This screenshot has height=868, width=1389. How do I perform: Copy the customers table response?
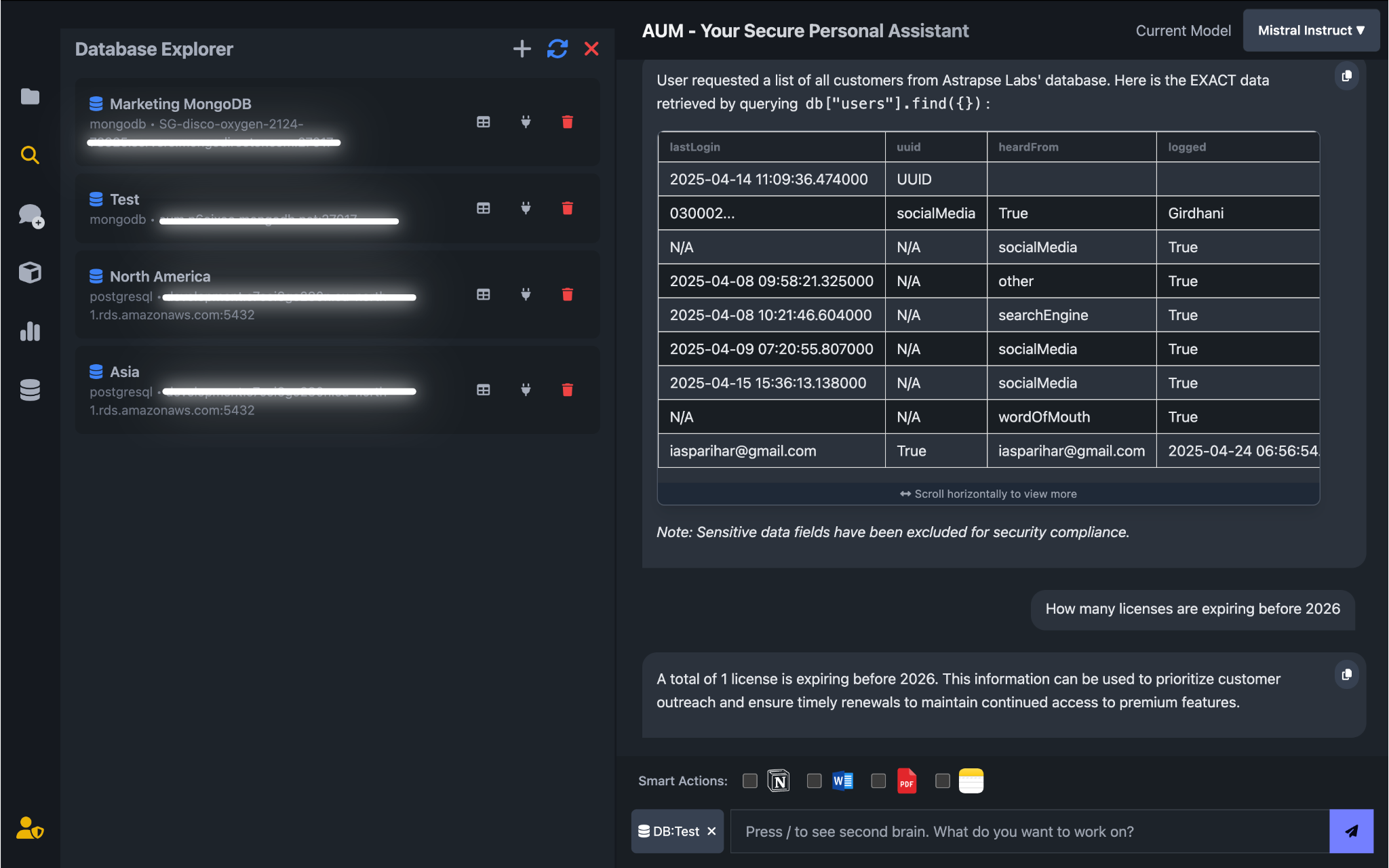point(1346,76)
